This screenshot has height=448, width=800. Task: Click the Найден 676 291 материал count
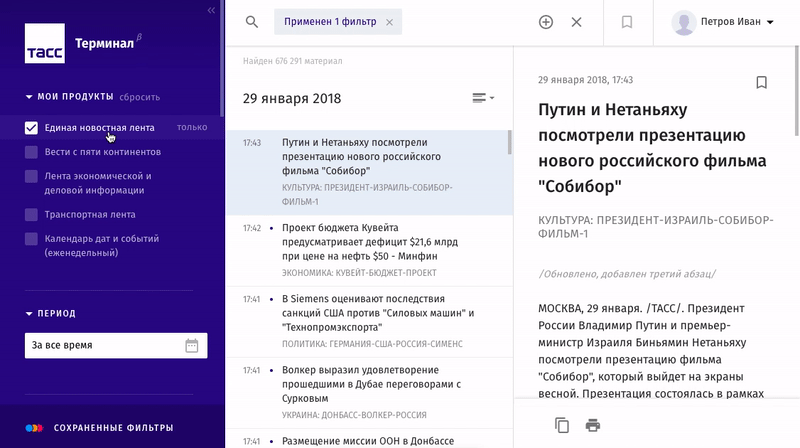click(x=292, y=61)
